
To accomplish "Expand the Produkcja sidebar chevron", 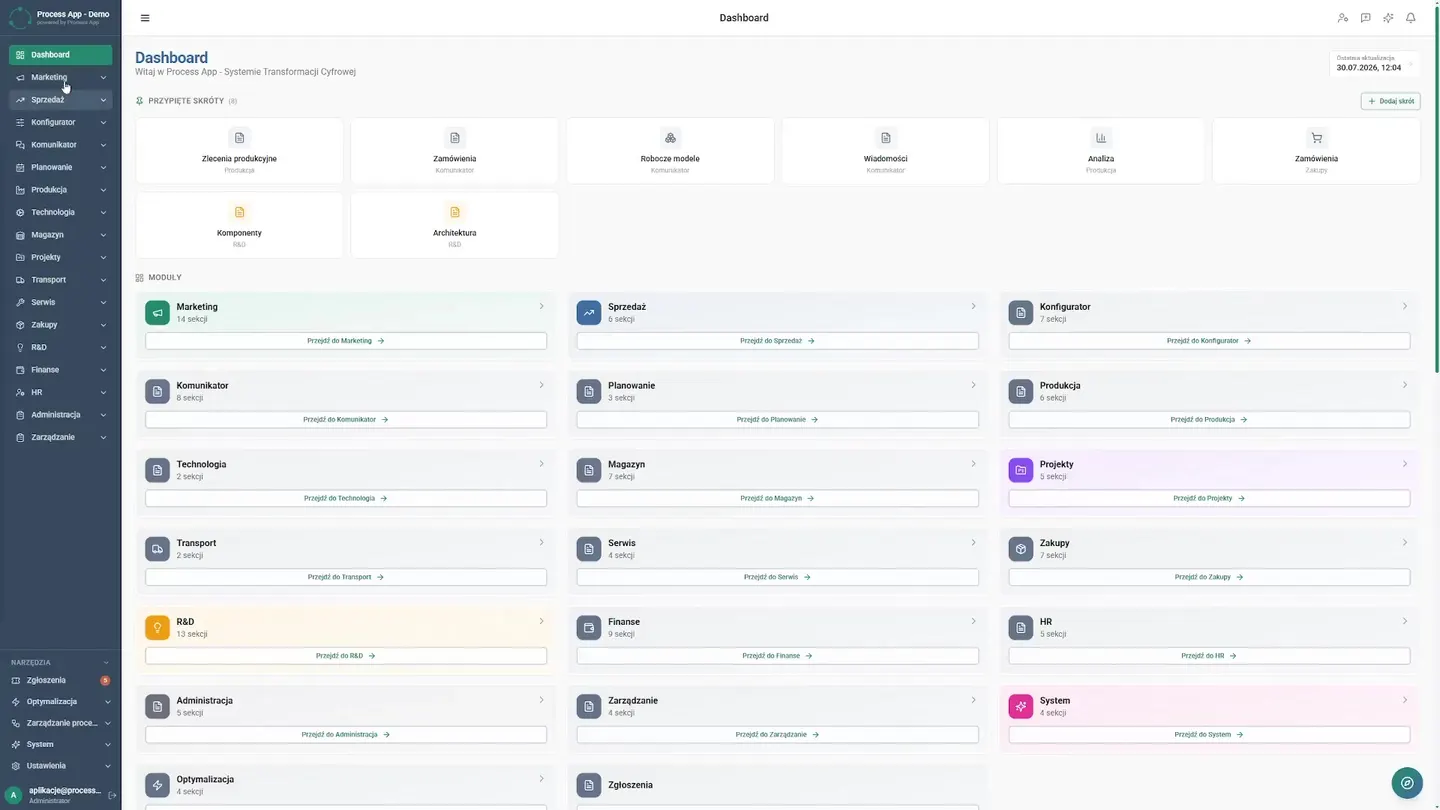I will coord(103,190).
